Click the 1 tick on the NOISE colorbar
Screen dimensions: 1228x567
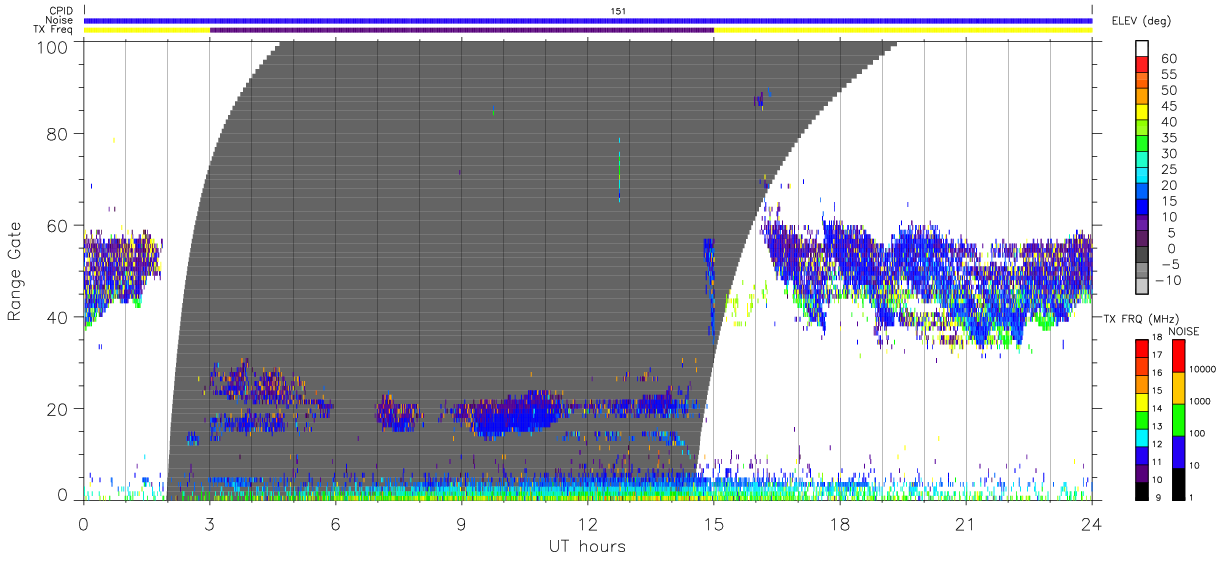click(x=1190, y=498)
